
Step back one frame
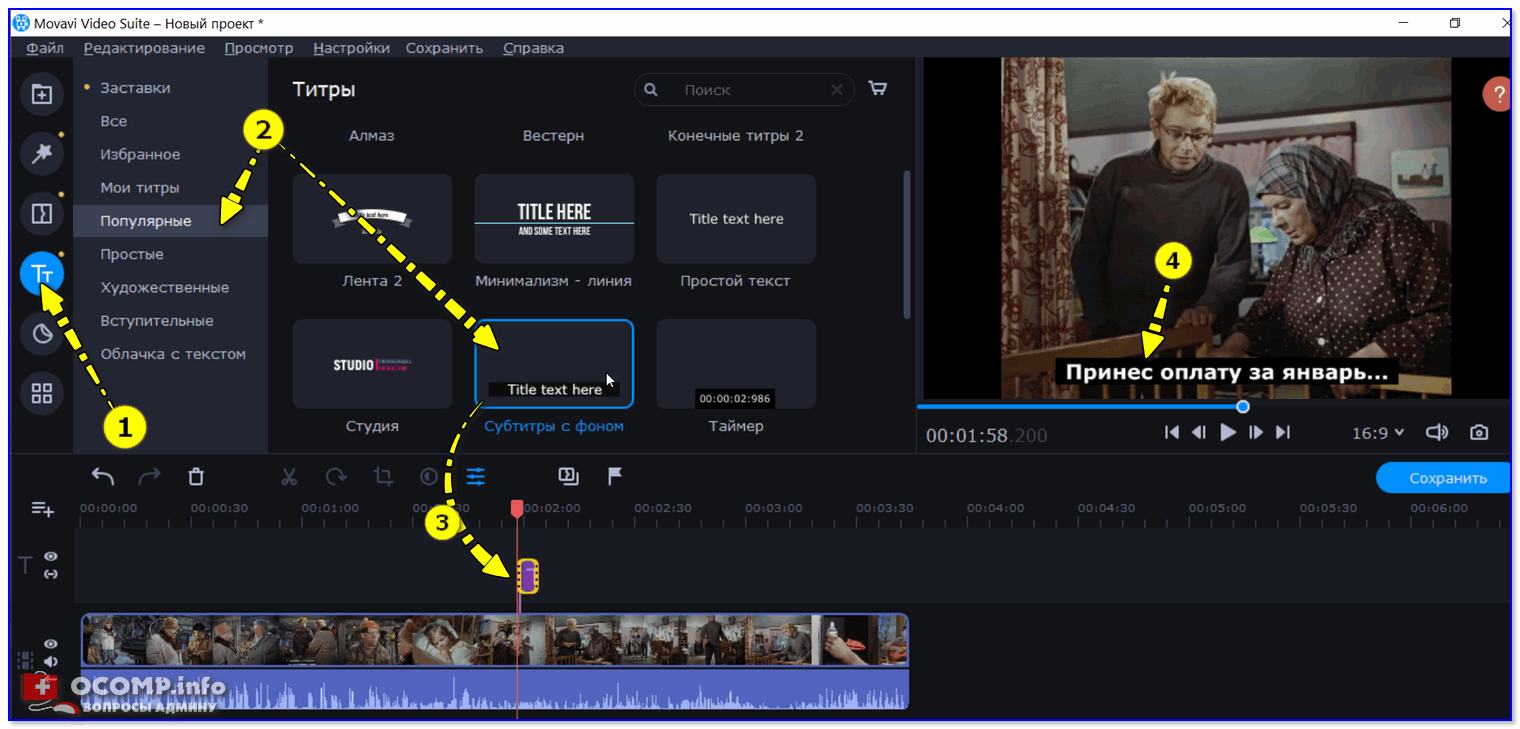[x=1199, y=432]
